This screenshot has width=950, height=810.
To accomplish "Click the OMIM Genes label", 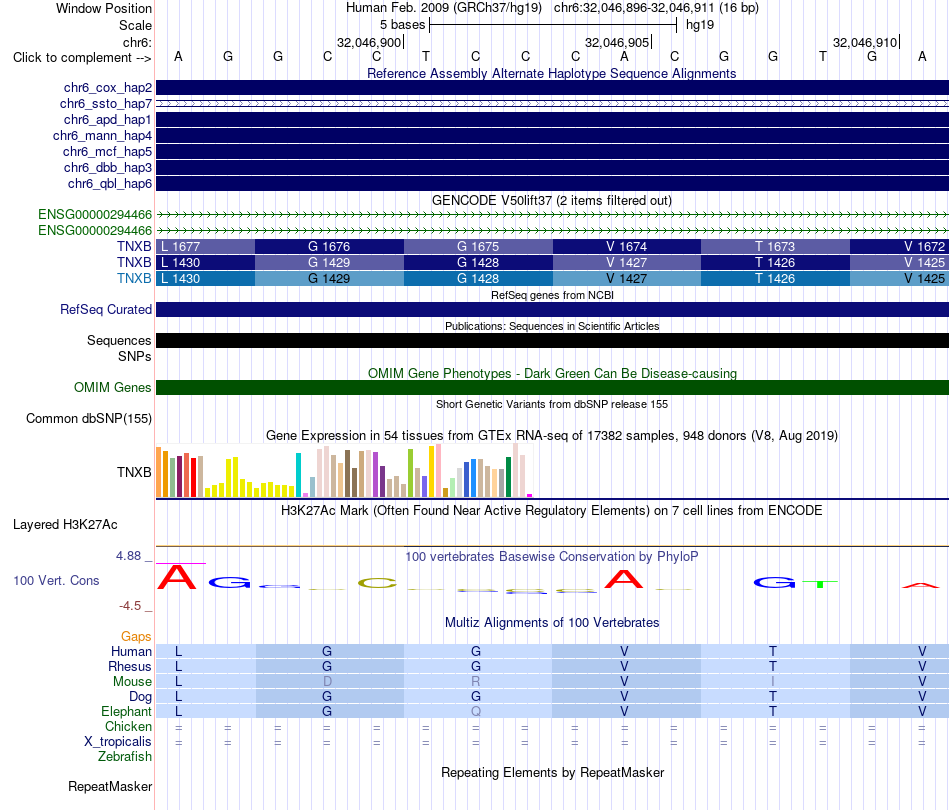I will point(113,388).
